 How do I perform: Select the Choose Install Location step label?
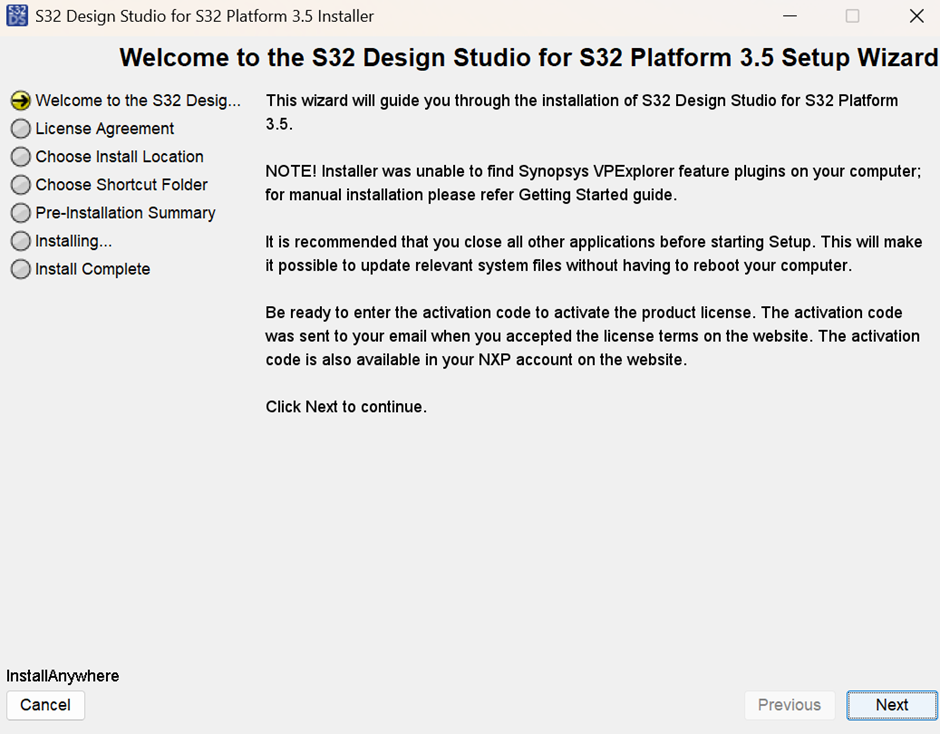119,157
